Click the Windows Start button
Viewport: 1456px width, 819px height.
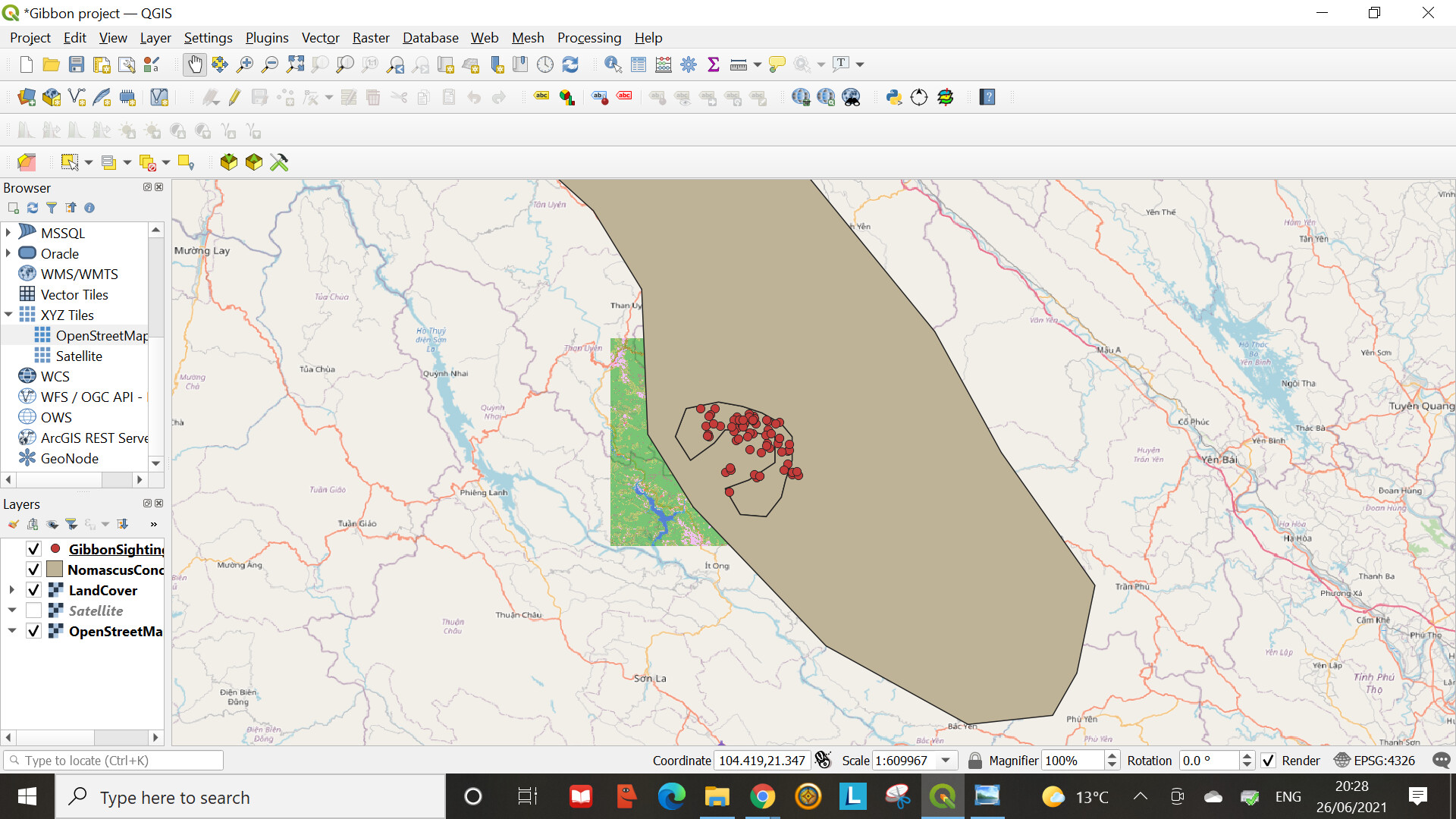tap(27, 796)
